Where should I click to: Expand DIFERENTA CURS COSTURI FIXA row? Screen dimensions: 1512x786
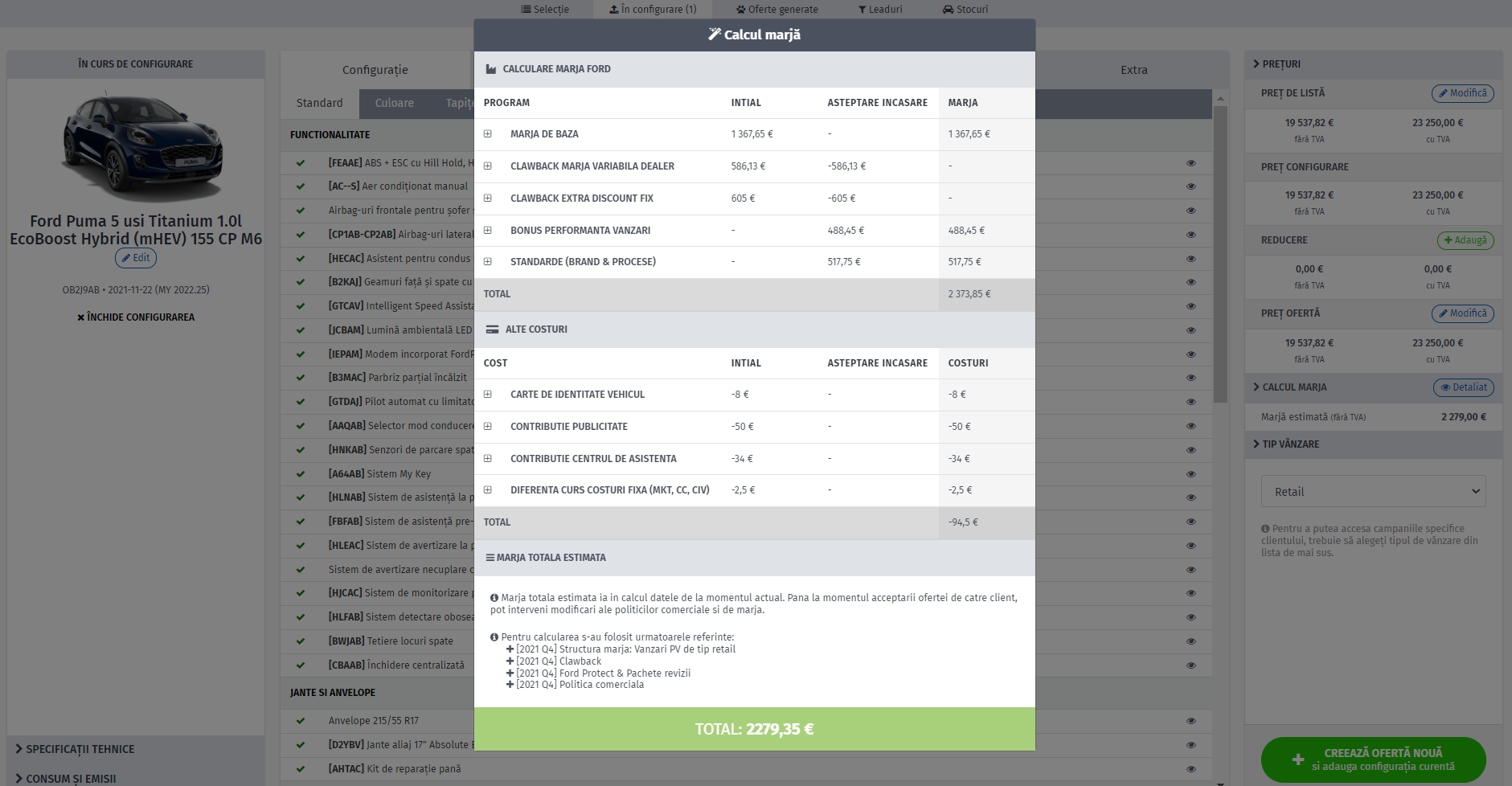pyautogui.click(x=487, y=489)
